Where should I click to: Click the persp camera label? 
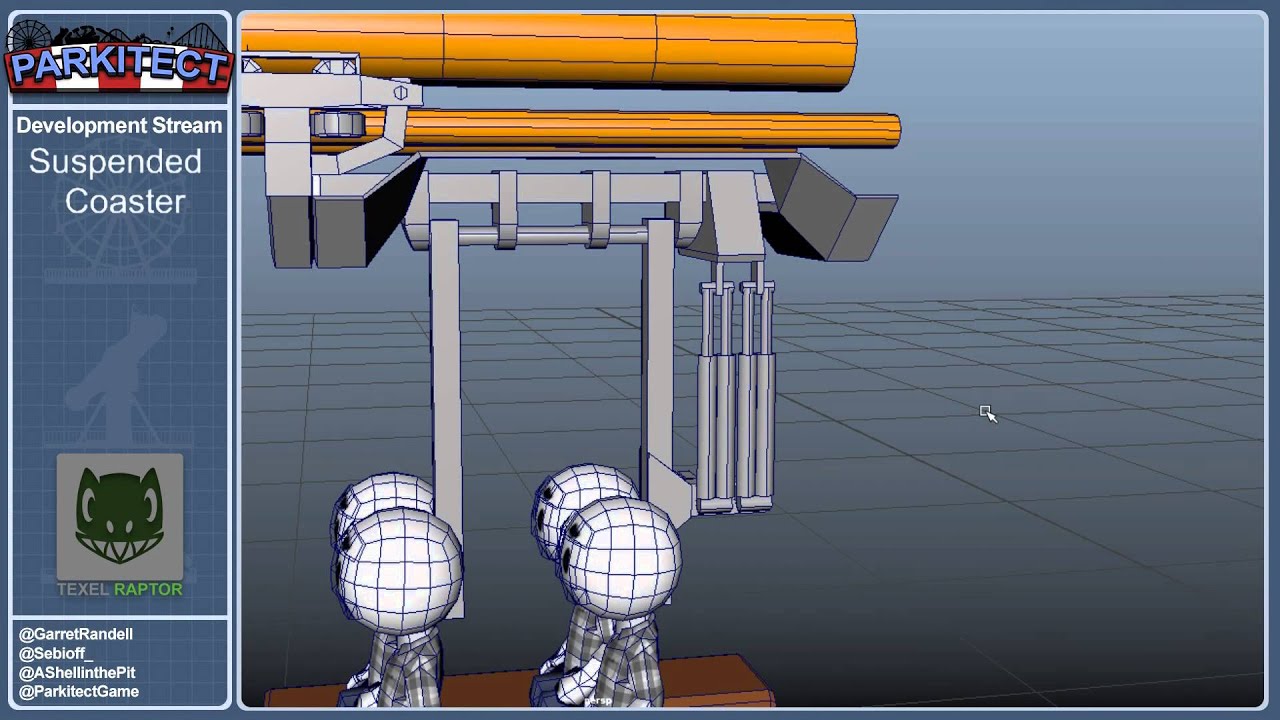(597, 701)
